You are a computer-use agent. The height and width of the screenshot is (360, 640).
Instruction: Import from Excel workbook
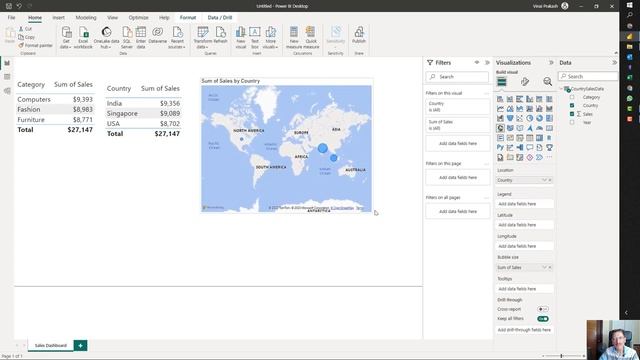83,38
